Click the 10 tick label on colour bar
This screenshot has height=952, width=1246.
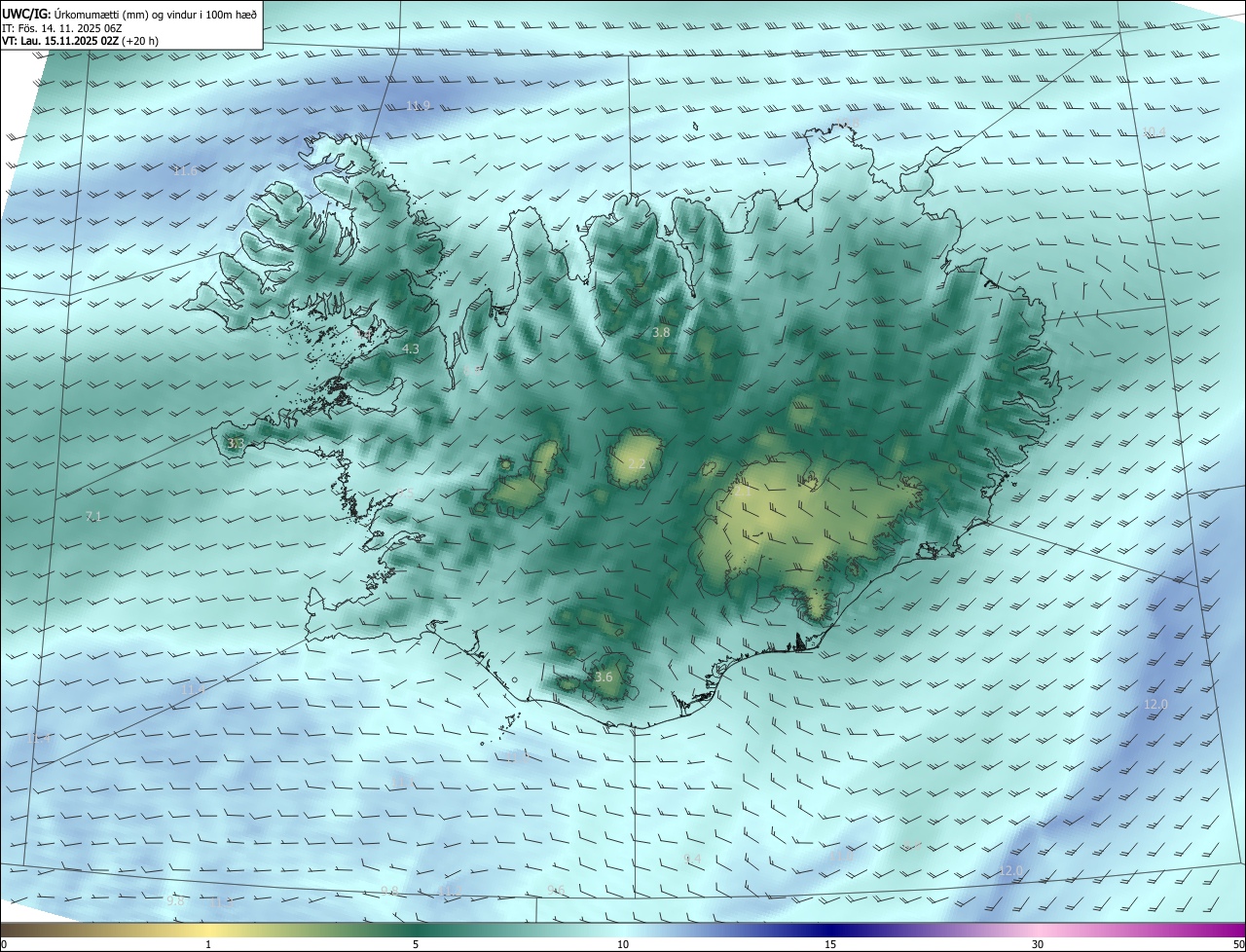(623, 945)
